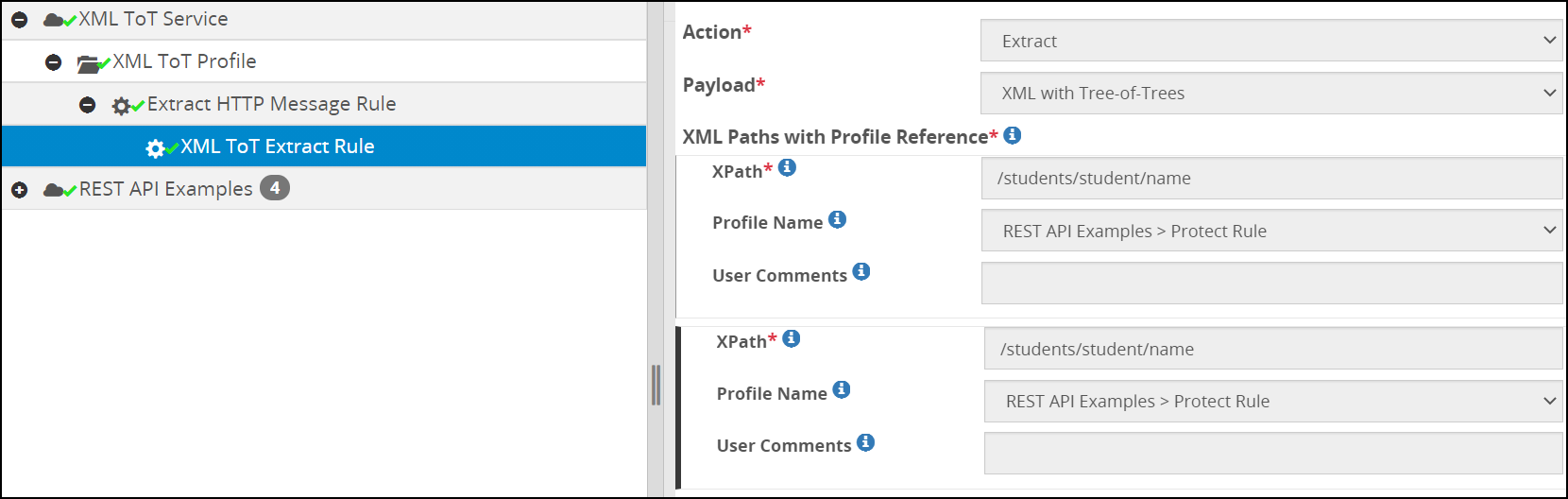Collapse the XML ToT Service node
This screenshot has width=1568, height=499.
[x=20, y=20]
